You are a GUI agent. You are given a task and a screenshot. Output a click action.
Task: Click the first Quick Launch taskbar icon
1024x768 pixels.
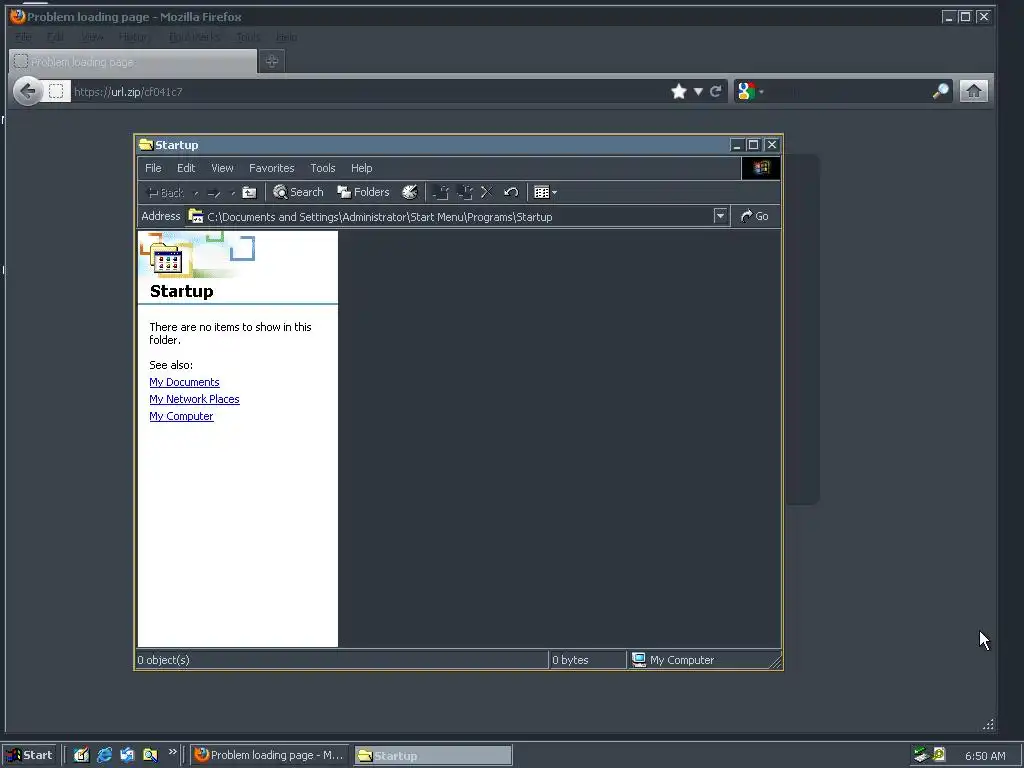tap(81, 755)
